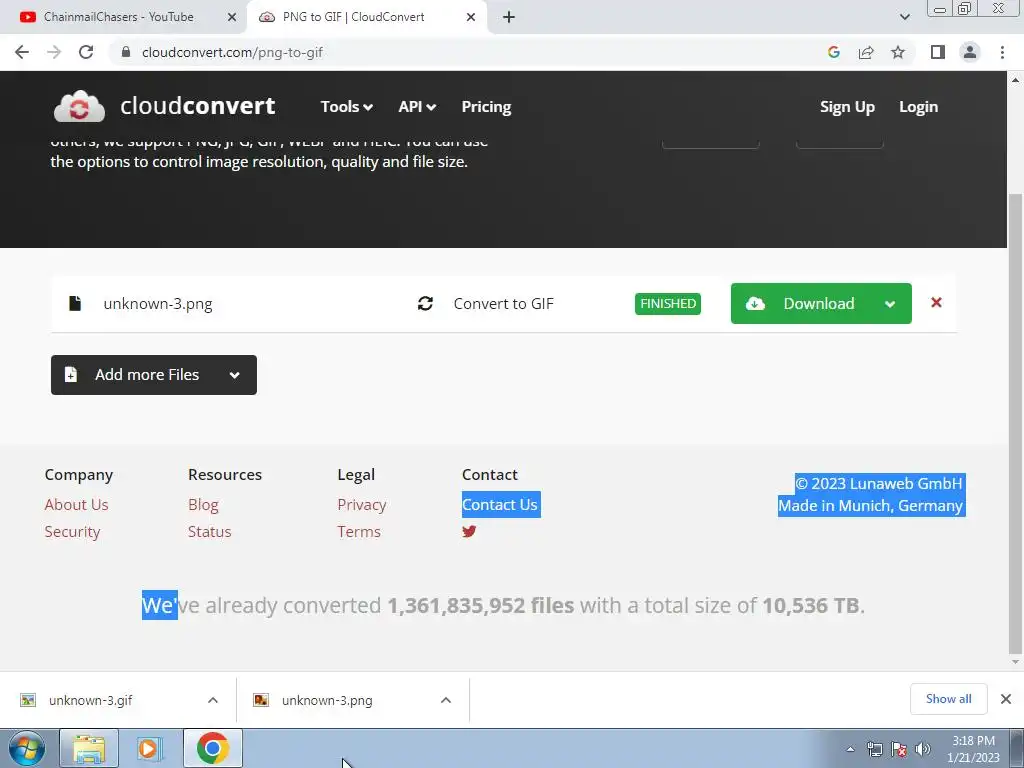Open the Pricing page
Screen dimensions: 1024x768
(x=486, y=106)
